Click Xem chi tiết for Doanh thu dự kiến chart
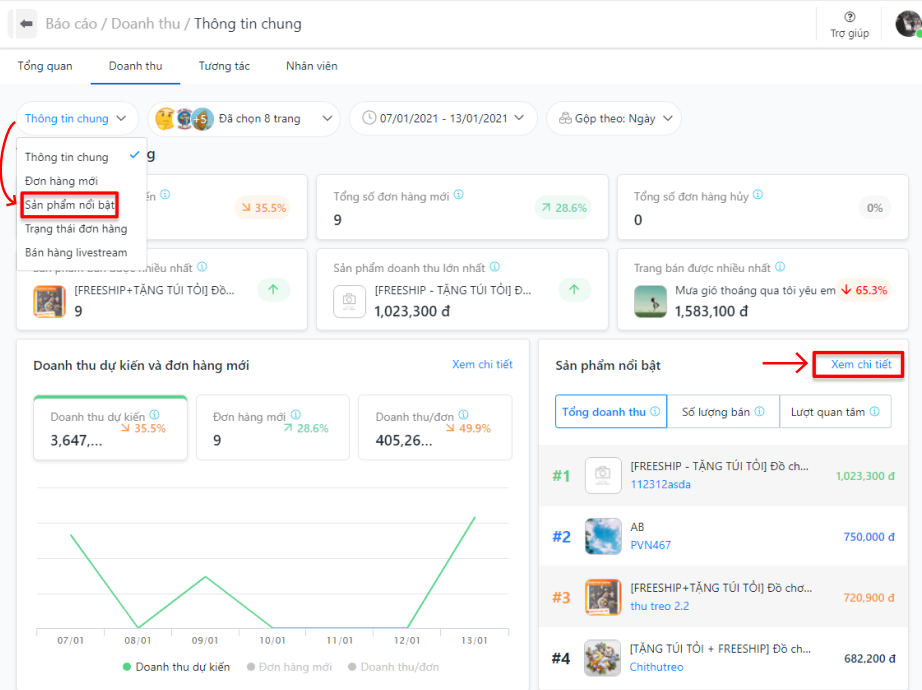 (482, 365)
